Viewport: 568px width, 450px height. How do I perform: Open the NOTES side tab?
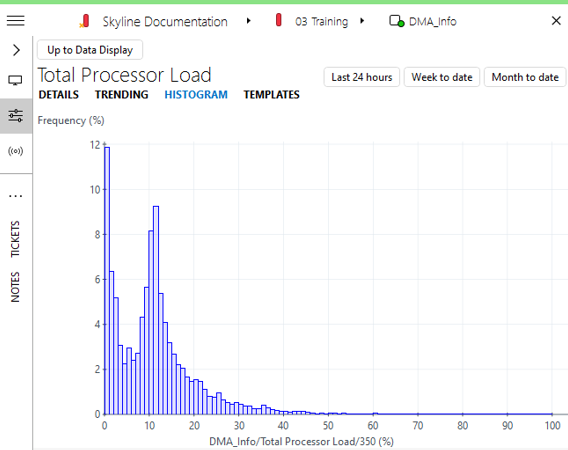click(15, 287)
